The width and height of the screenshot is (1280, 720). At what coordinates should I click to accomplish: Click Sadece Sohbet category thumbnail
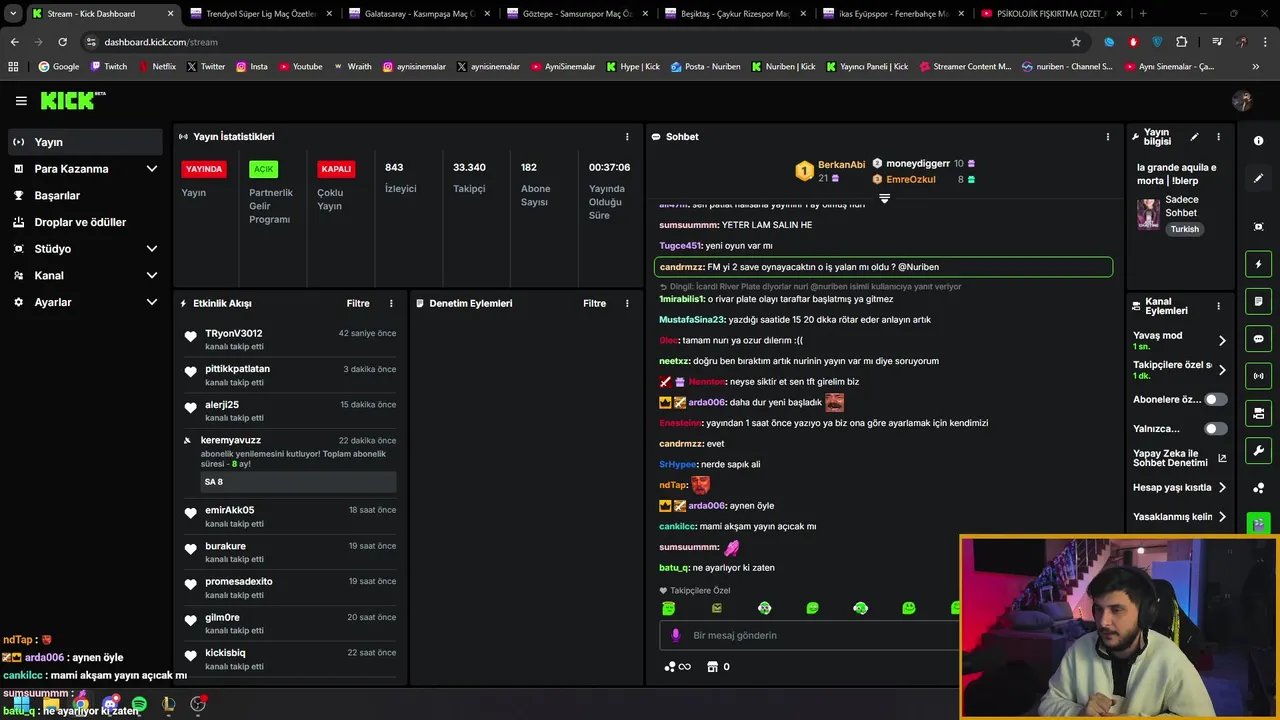[1148, 214]
